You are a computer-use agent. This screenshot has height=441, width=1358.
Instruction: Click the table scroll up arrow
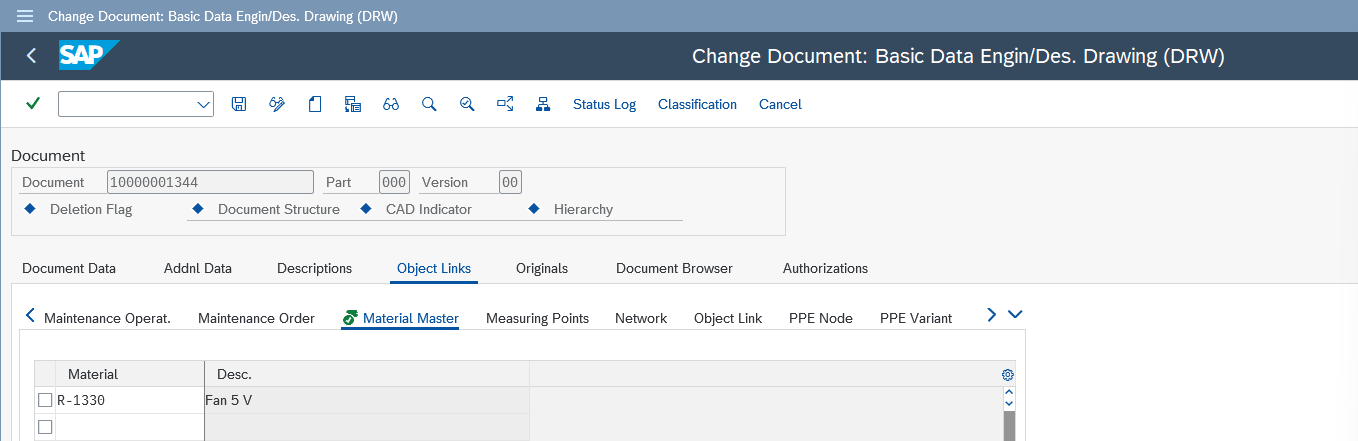1008,392
